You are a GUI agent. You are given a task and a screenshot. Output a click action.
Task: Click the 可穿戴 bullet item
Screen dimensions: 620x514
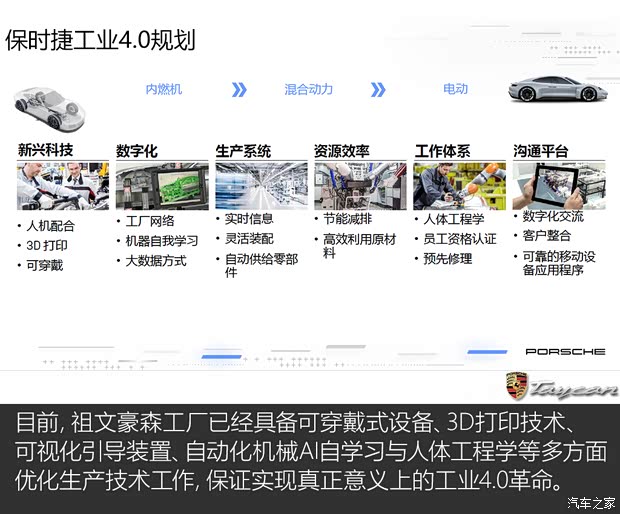[40, 265]
